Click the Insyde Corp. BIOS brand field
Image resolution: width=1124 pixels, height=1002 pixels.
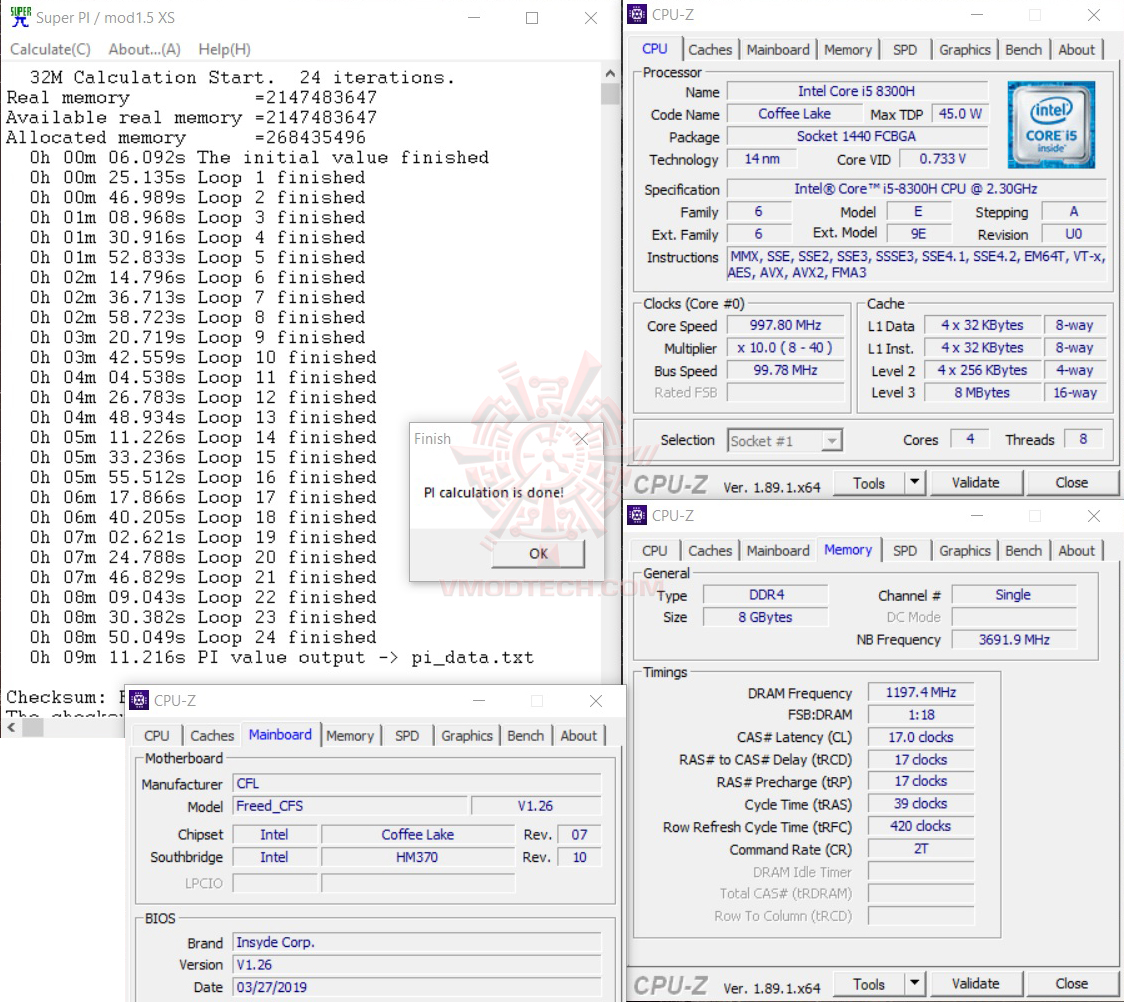417,942
